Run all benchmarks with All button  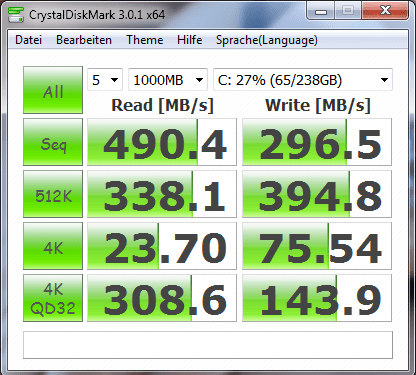[53, 90]
